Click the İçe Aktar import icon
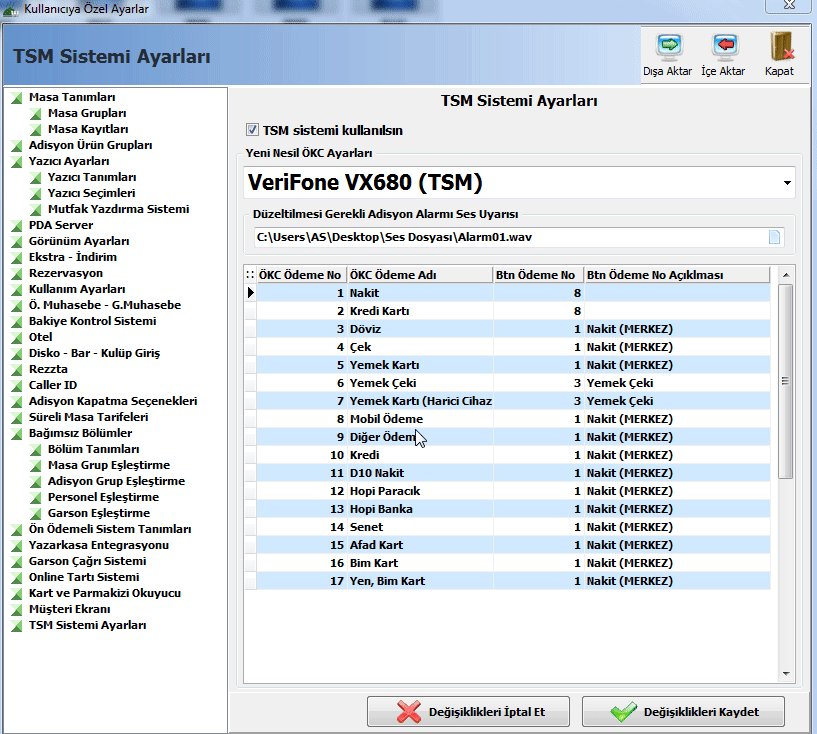This screenshot has height=734, width=817. [x=725, y=46]
